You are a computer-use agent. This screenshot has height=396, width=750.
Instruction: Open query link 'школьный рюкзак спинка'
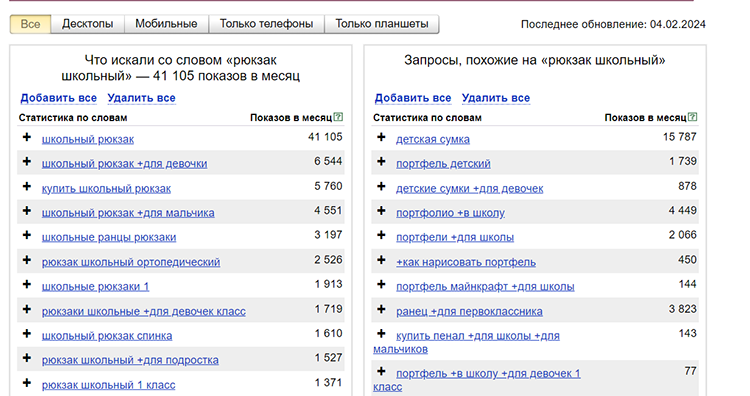pos(107,336)
